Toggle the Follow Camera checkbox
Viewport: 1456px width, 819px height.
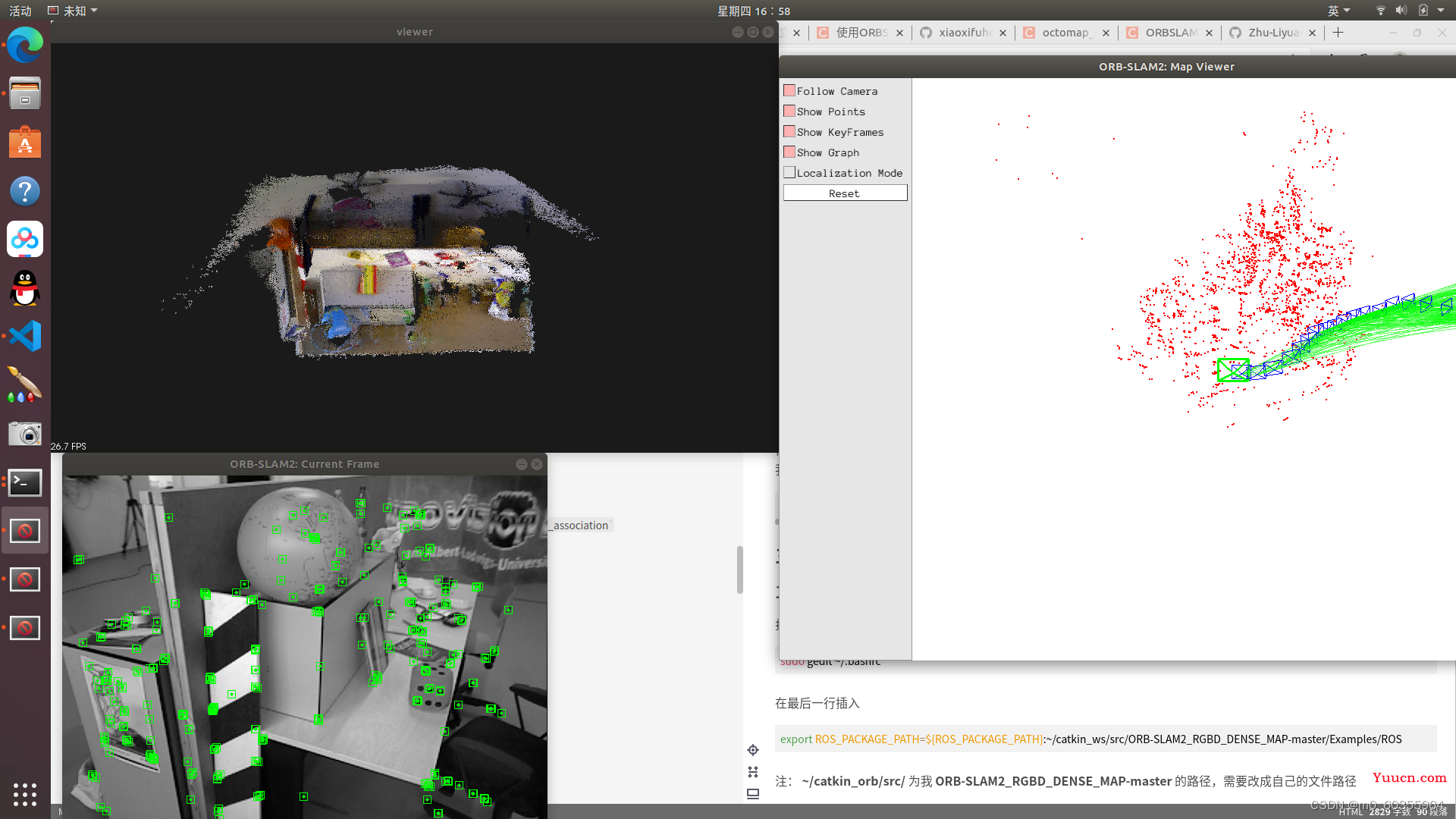point(789,90)
